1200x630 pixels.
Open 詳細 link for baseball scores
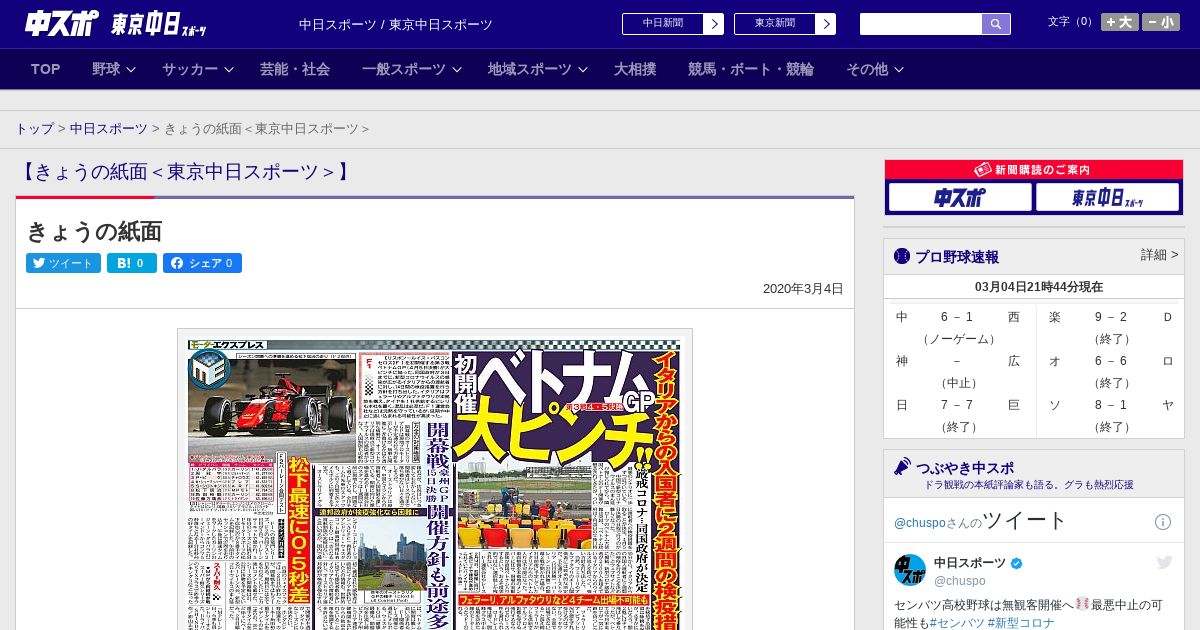click(1160, 255)
